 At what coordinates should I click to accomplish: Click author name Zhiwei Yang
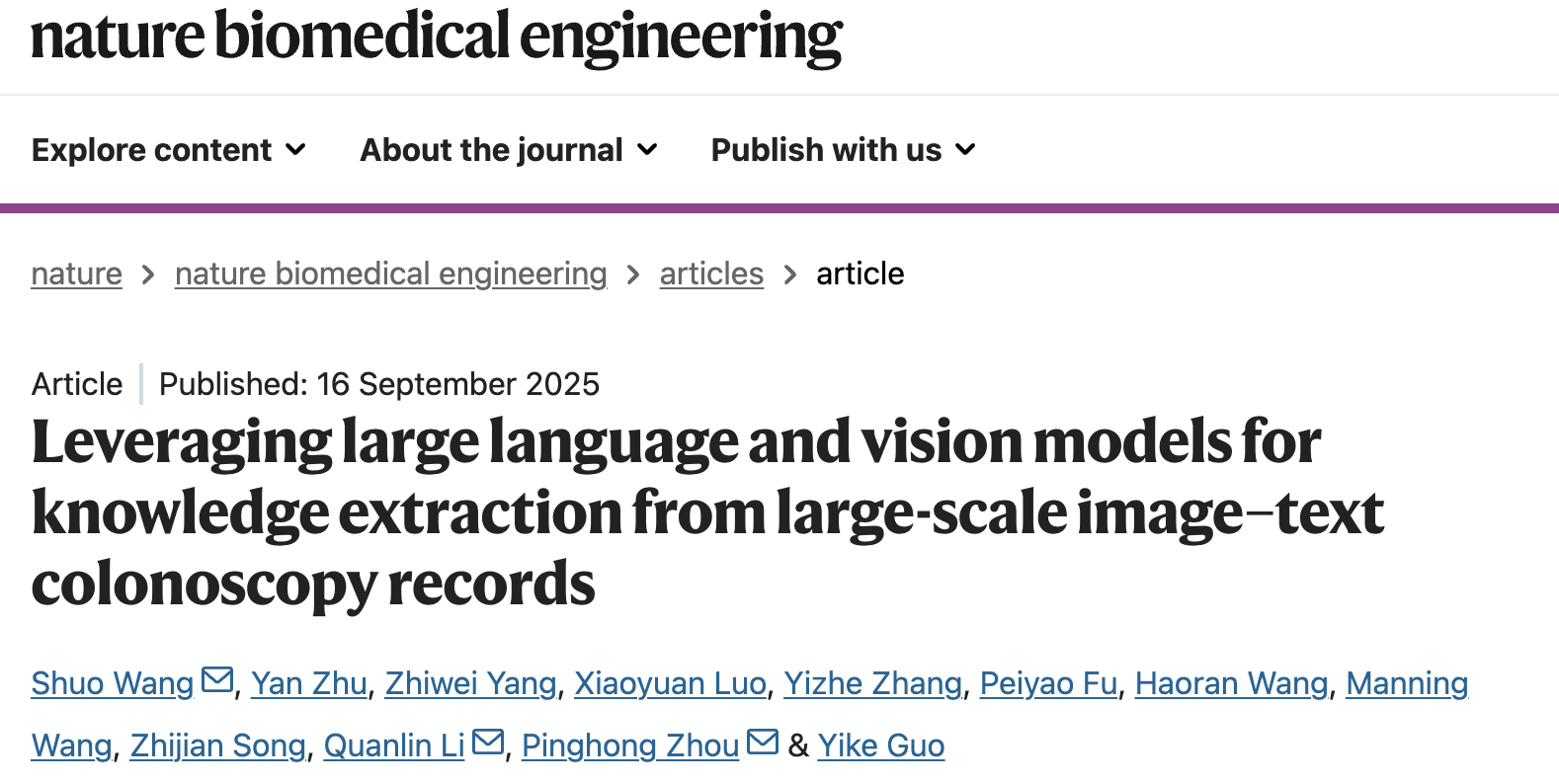(x=470, y=683)
